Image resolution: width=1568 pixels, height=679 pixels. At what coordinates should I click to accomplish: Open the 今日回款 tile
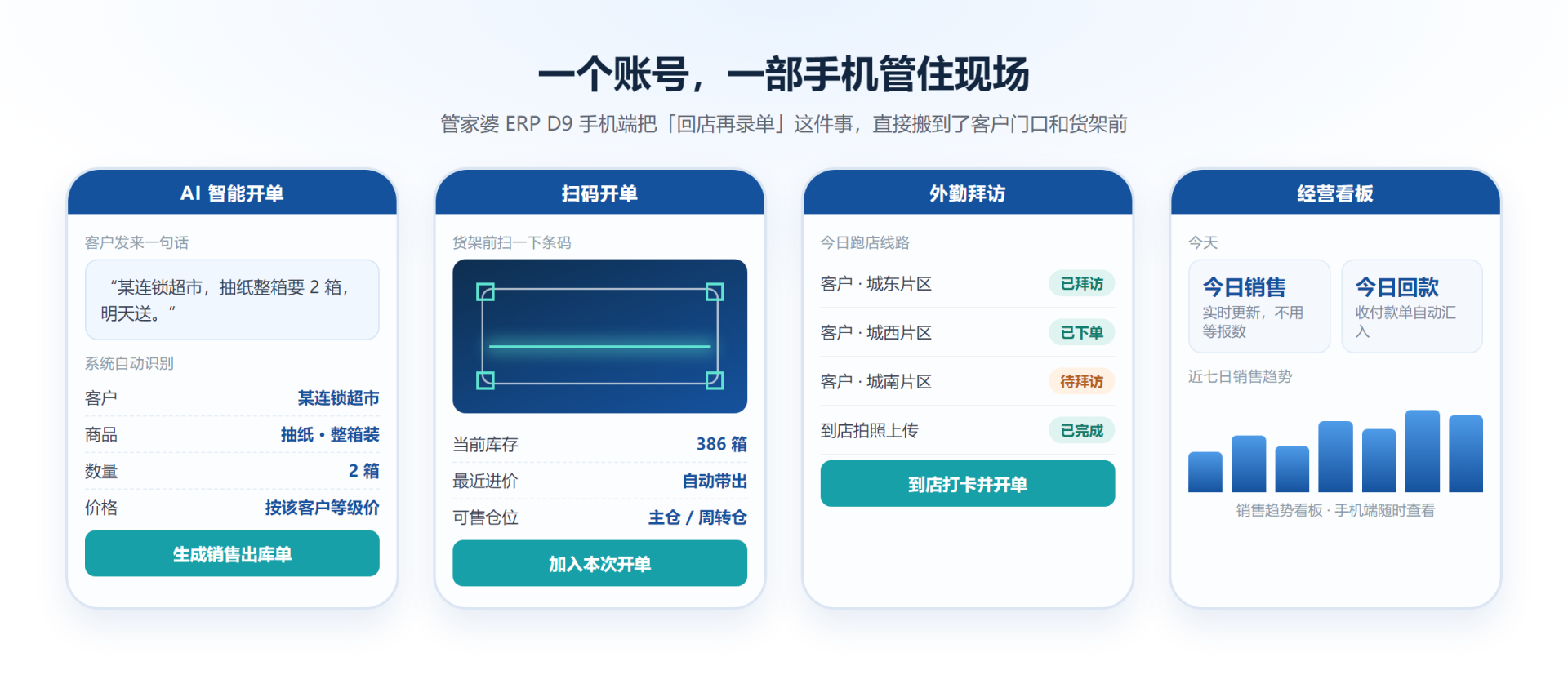[x=1412, y=306]
